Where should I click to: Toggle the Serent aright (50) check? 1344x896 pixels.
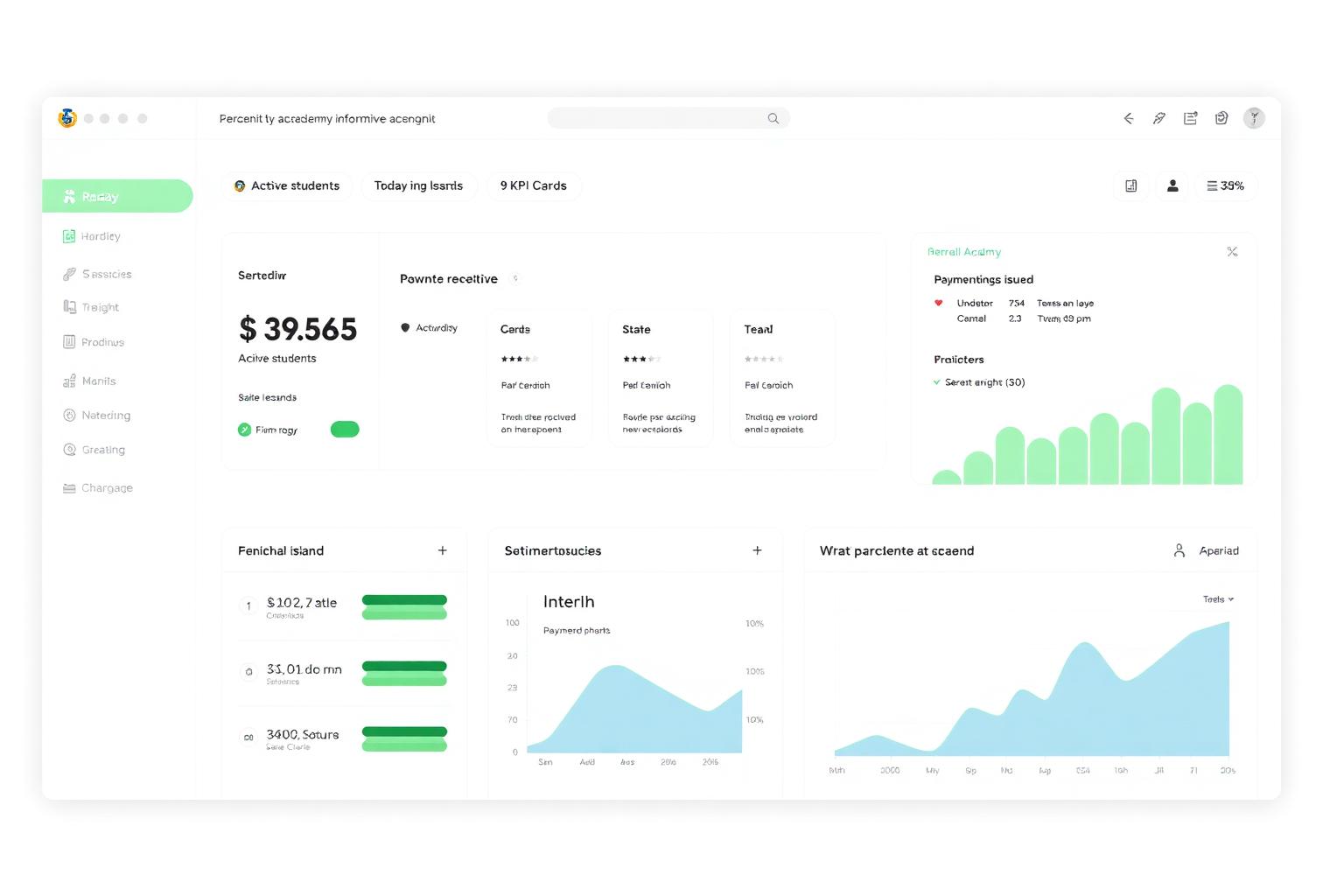point(937,382)
